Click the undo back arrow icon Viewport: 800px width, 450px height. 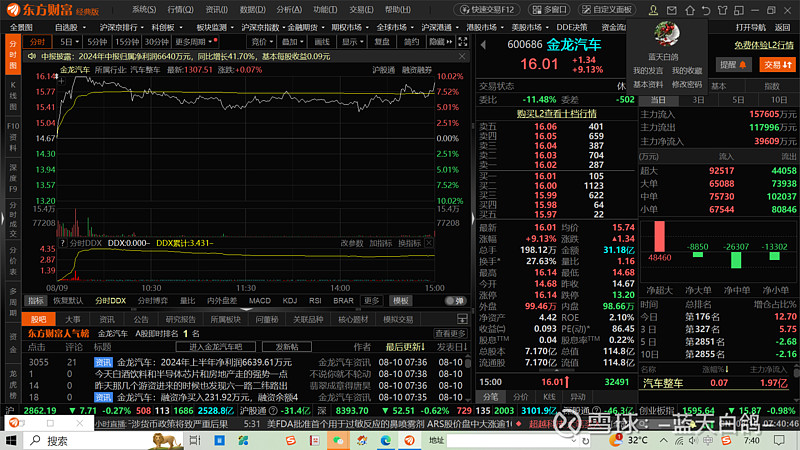click(706, 10)
